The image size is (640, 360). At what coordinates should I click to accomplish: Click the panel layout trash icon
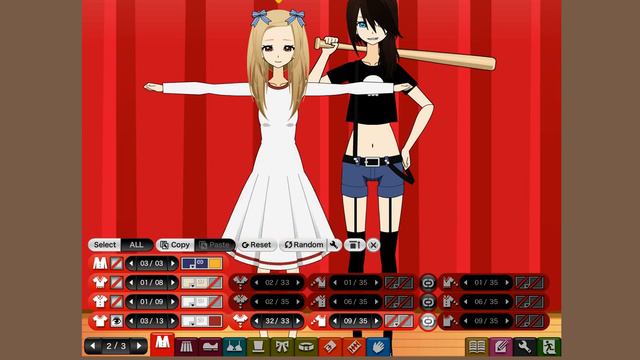(x=354, y=245)
